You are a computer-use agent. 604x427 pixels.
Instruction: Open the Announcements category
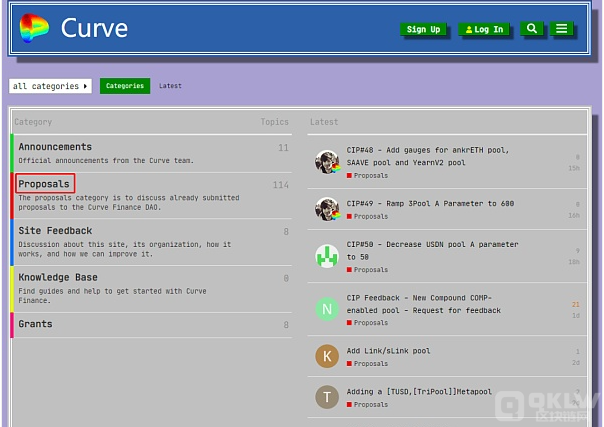55,147
